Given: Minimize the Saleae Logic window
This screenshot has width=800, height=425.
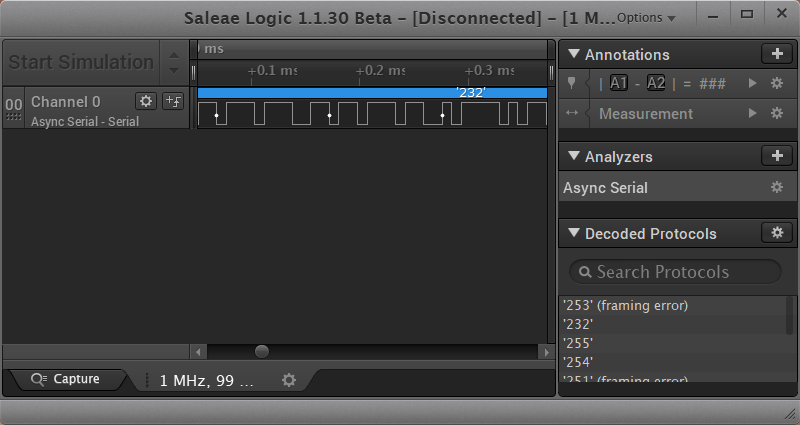Looking at the screenshot, I should point(713,16).
